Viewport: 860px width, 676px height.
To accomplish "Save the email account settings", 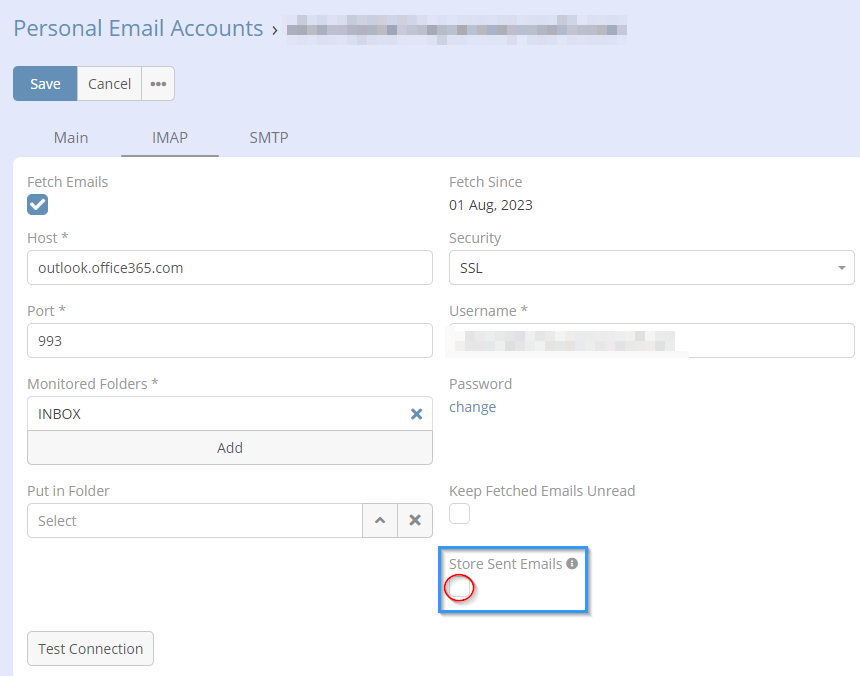I will coord(45,84).
